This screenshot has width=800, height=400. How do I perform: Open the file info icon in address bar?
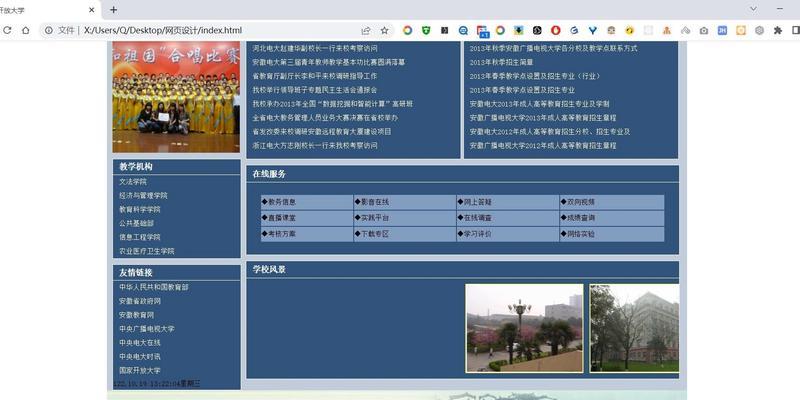click(49, 31)
